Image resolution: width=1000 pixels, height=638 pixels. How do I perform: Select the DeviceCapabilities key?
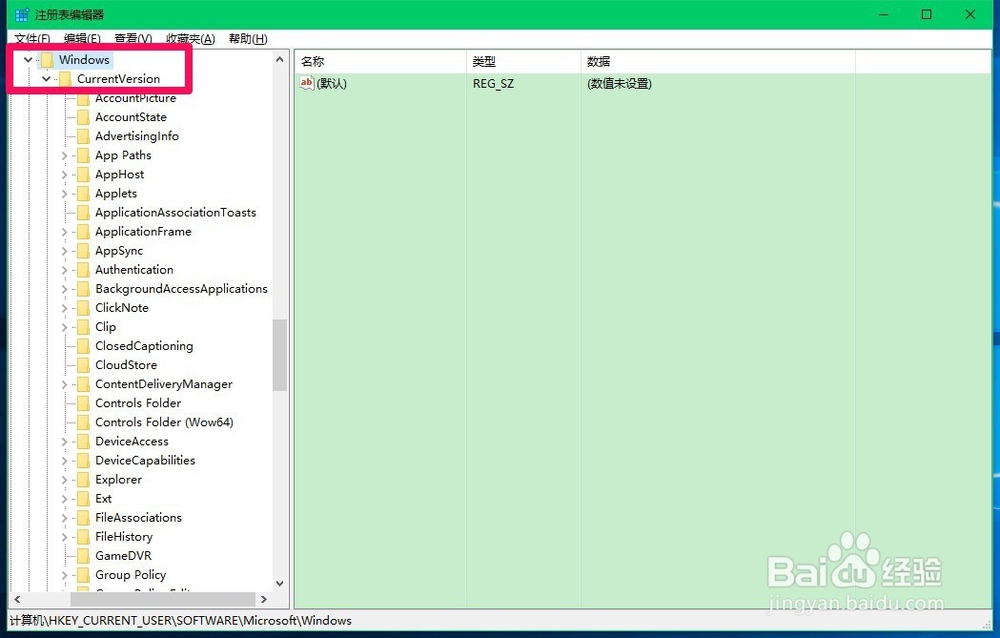click(x=145, y=461)
